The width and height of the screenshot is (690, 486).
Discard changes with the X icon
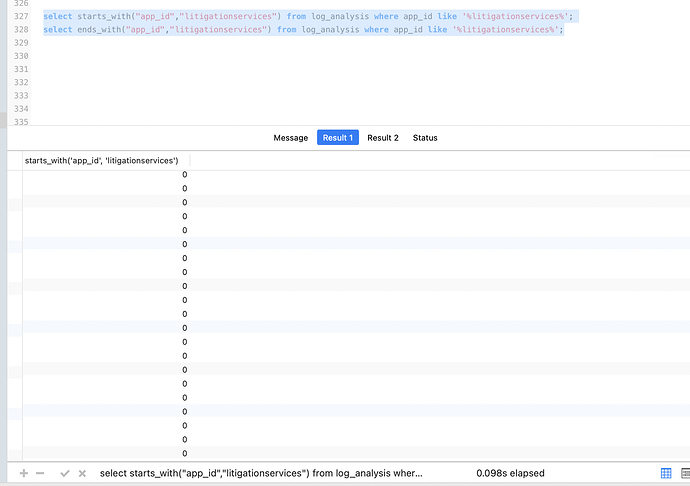pyautogui.click(x=82, y=473)
